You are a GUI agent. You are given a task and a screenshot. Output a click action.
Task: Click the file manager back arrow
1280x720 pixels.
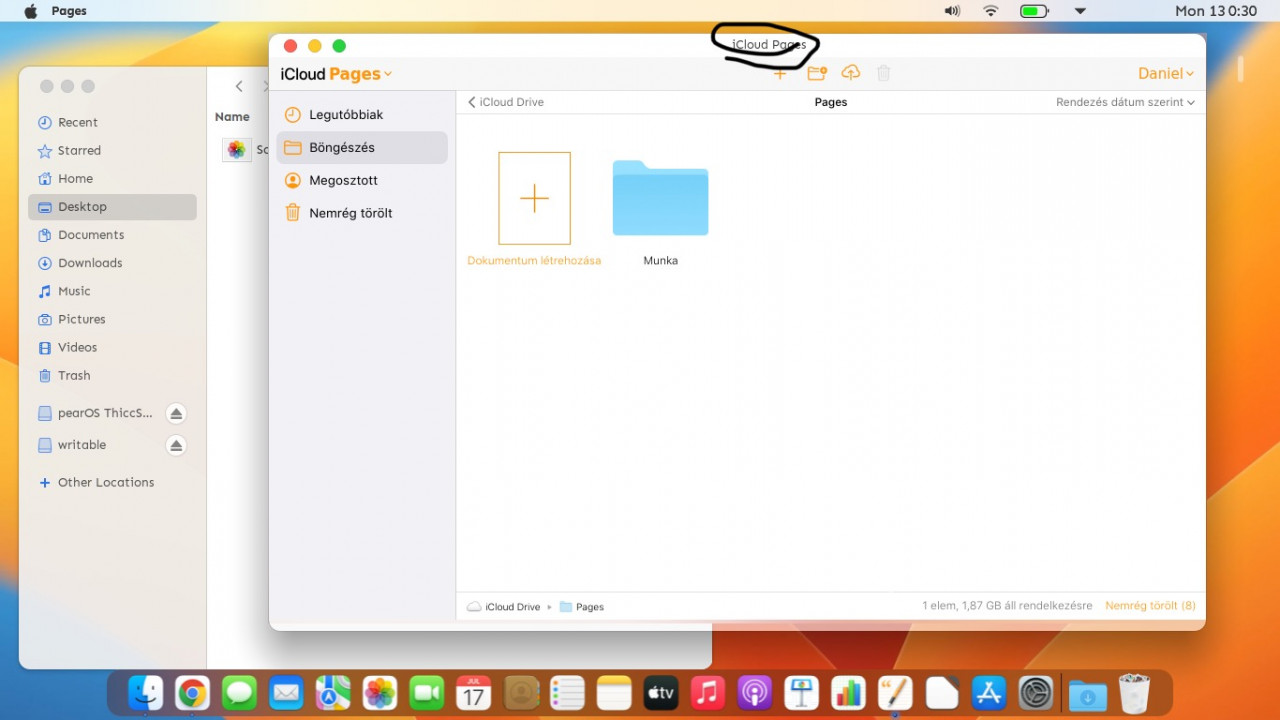239,87
